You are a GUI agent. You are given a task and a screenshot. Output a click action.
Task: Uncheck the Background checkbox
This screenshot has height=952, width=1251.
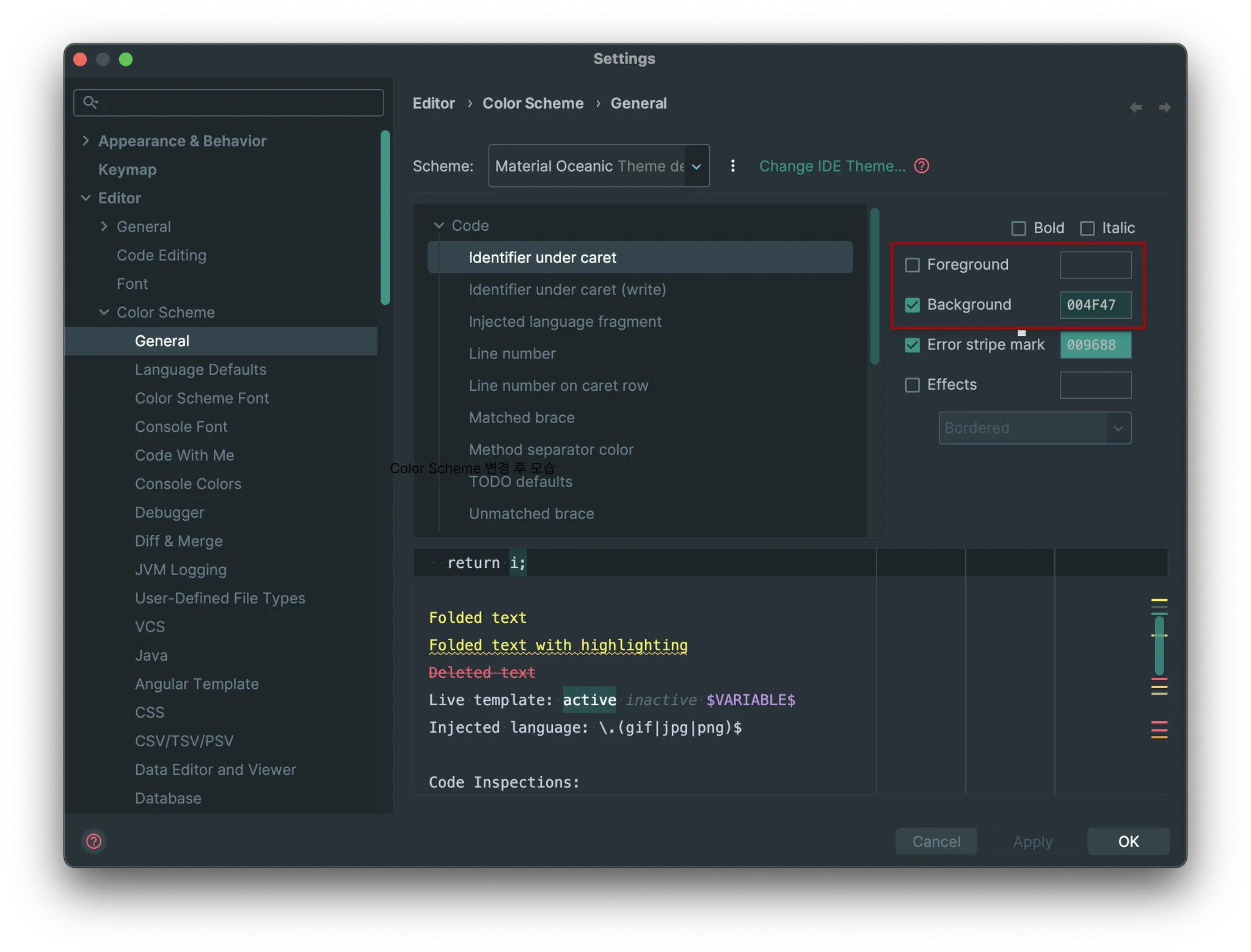click(912, 305)
